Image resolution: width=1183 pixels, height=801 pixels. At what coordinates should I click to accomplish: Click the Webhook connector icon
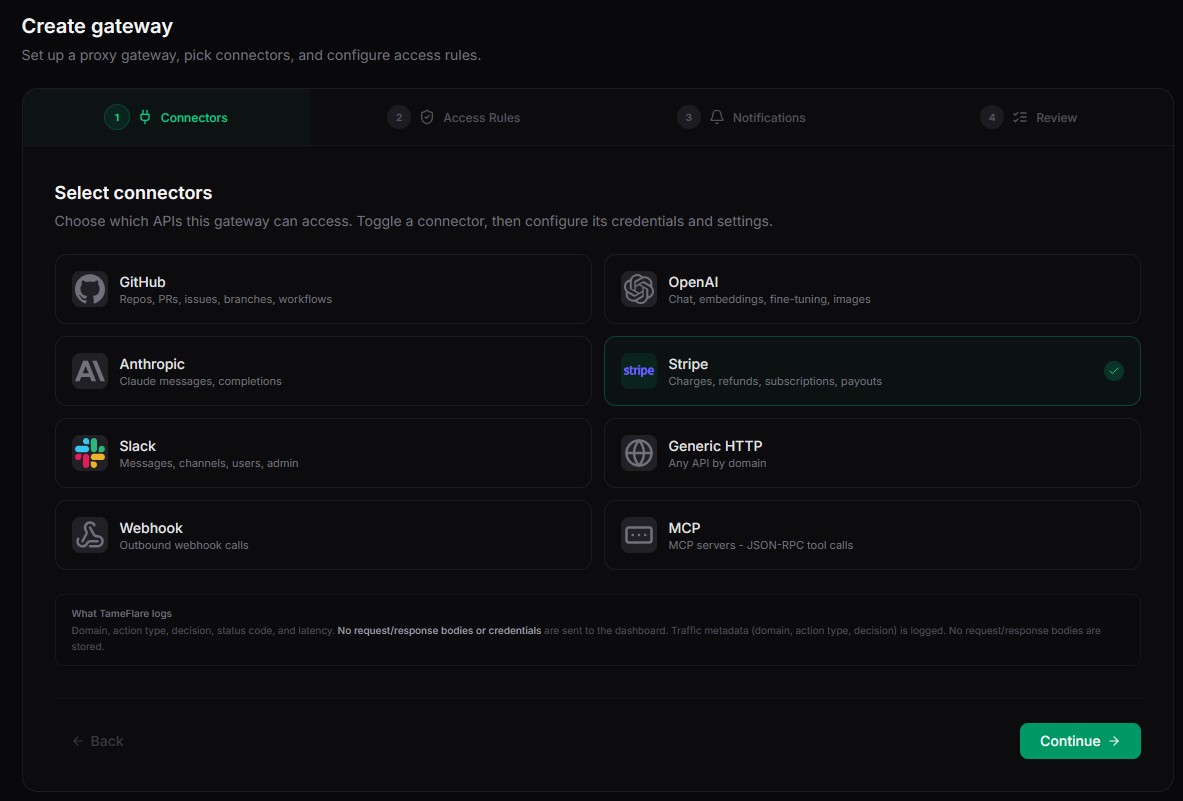tap(89, 535)
